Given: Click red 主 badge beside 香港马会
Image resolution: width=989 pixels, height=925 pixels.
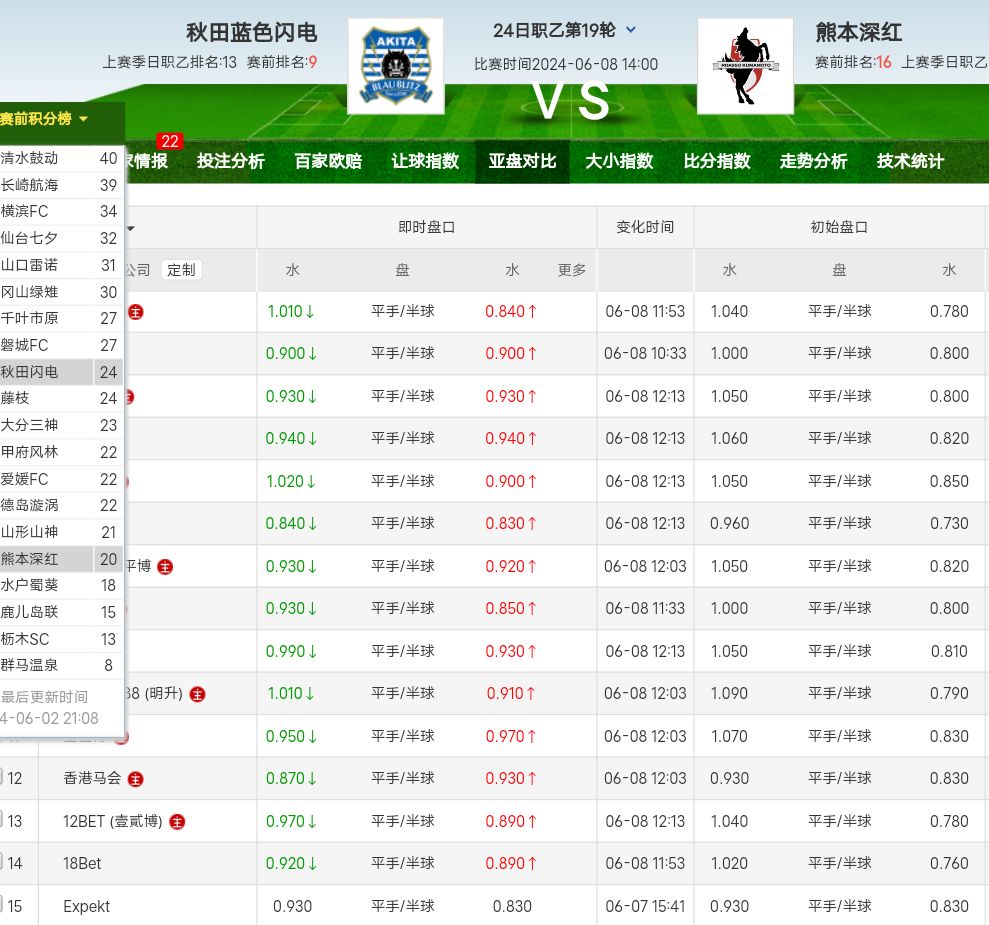Looking at the screenshot, I should click(136, 779).
